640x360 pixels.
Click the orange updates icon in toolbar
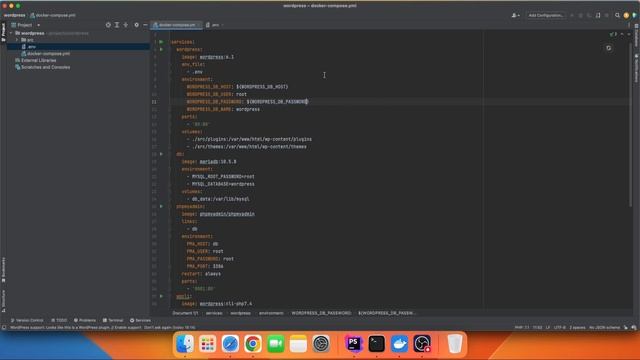click(x=626, y=15)
